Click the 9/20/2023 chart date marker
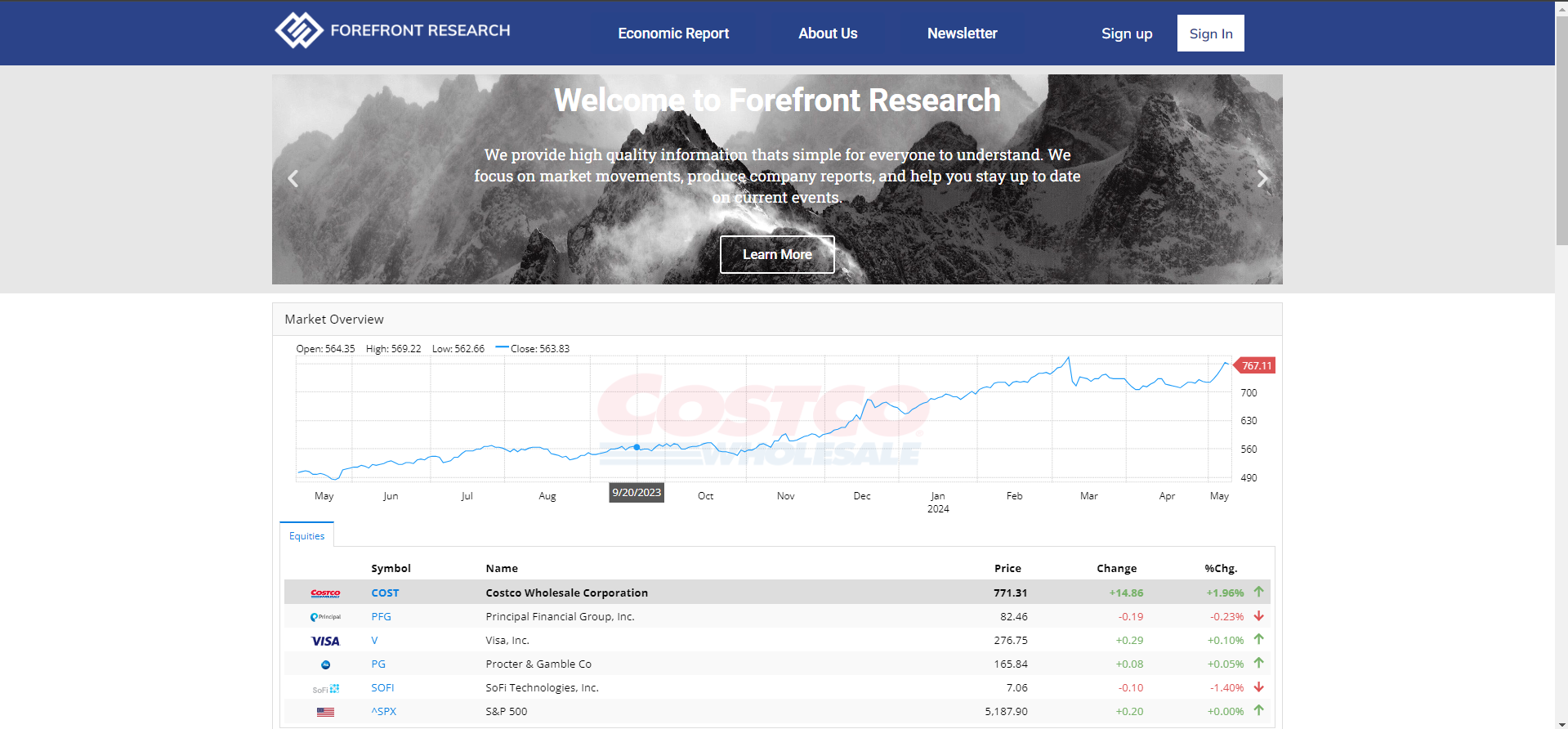The height and width of the screenshot is (729, 1568). point(637,492)
